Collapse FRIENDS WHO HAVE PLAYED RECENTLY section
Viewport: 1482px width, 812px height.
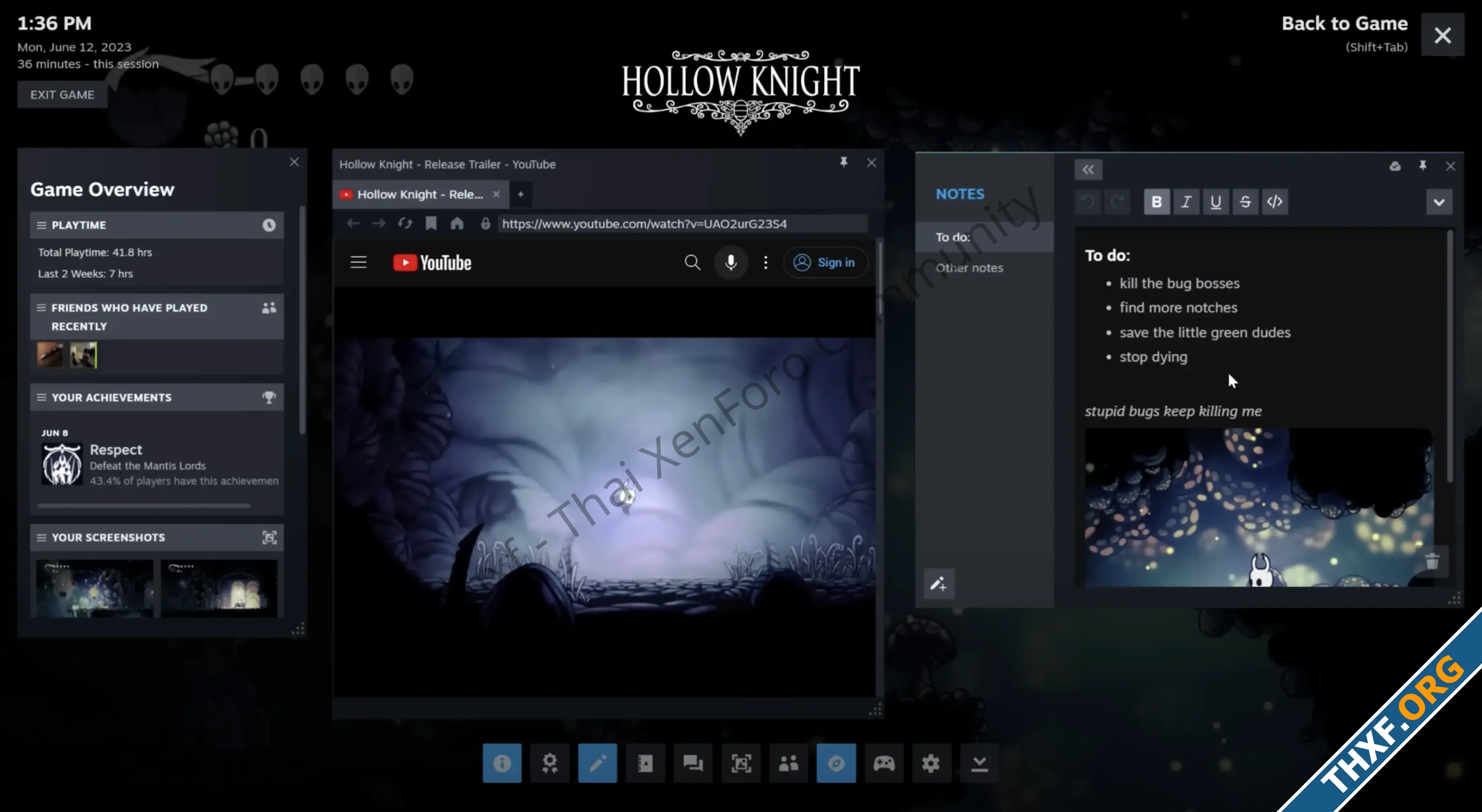[156, 317]
